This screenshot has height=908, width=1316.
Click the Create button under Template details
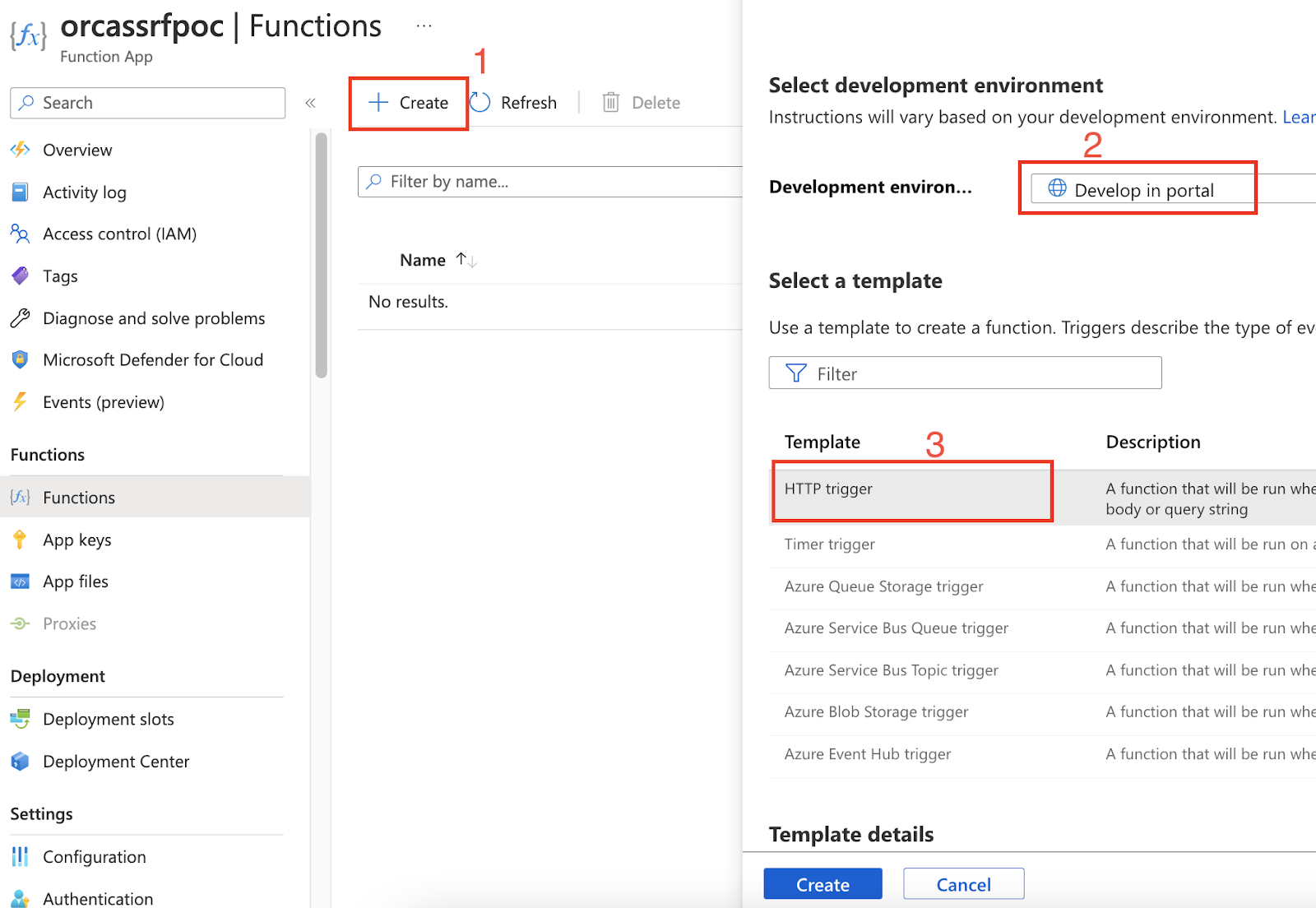tap(822, 883)
